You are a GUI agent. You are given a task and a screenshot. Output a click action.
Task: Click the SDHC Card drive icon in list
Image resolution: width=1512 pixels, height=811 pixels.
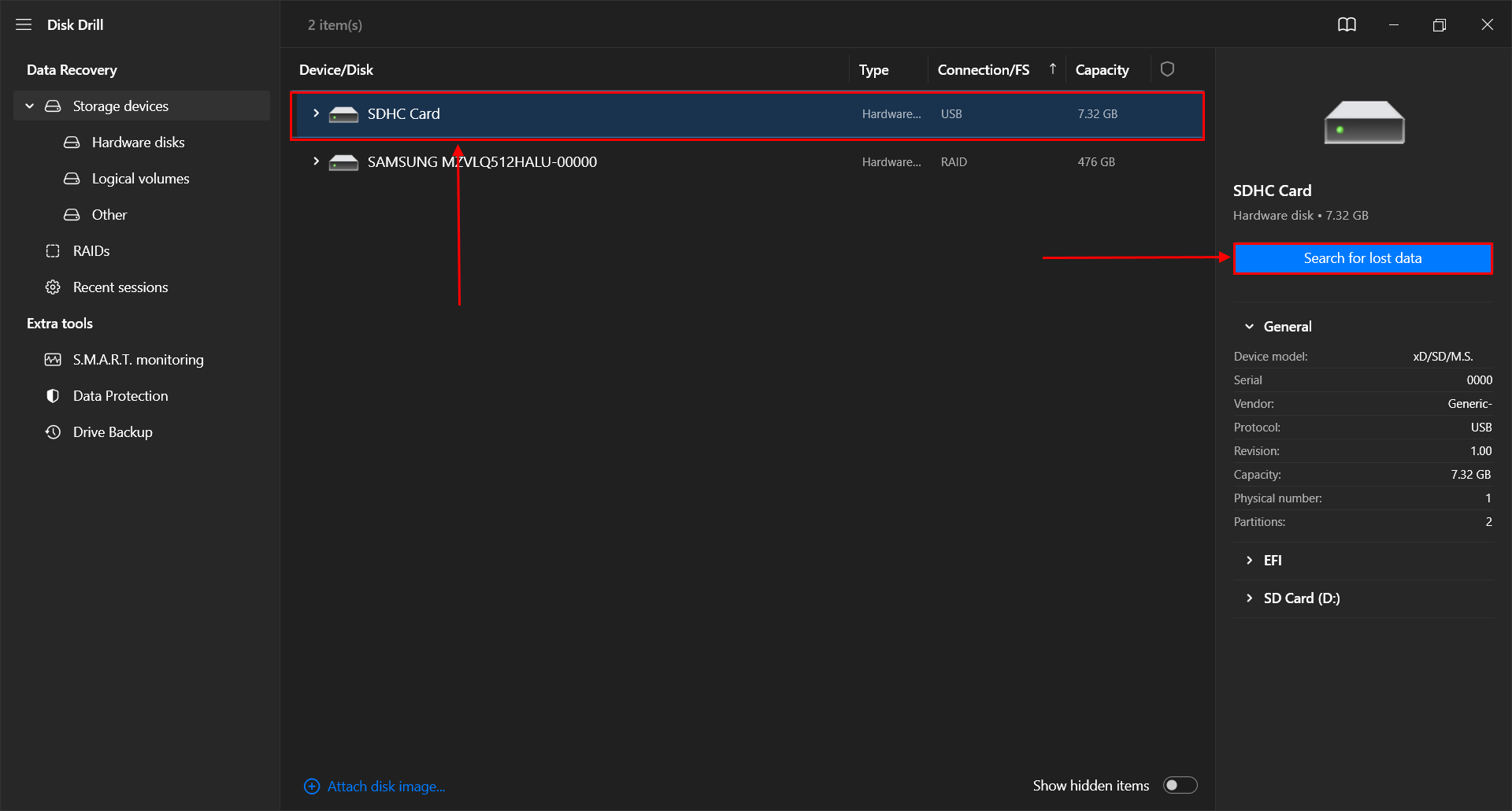(343, 115)
